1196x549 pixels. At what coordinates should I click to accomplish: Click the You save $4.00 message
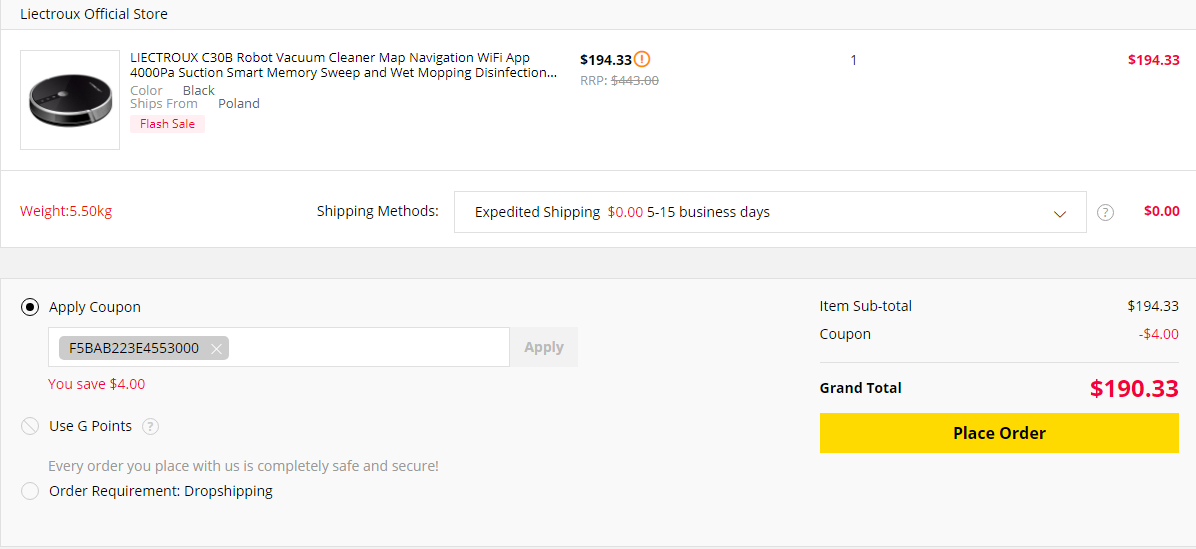click(x=96, y=384)
